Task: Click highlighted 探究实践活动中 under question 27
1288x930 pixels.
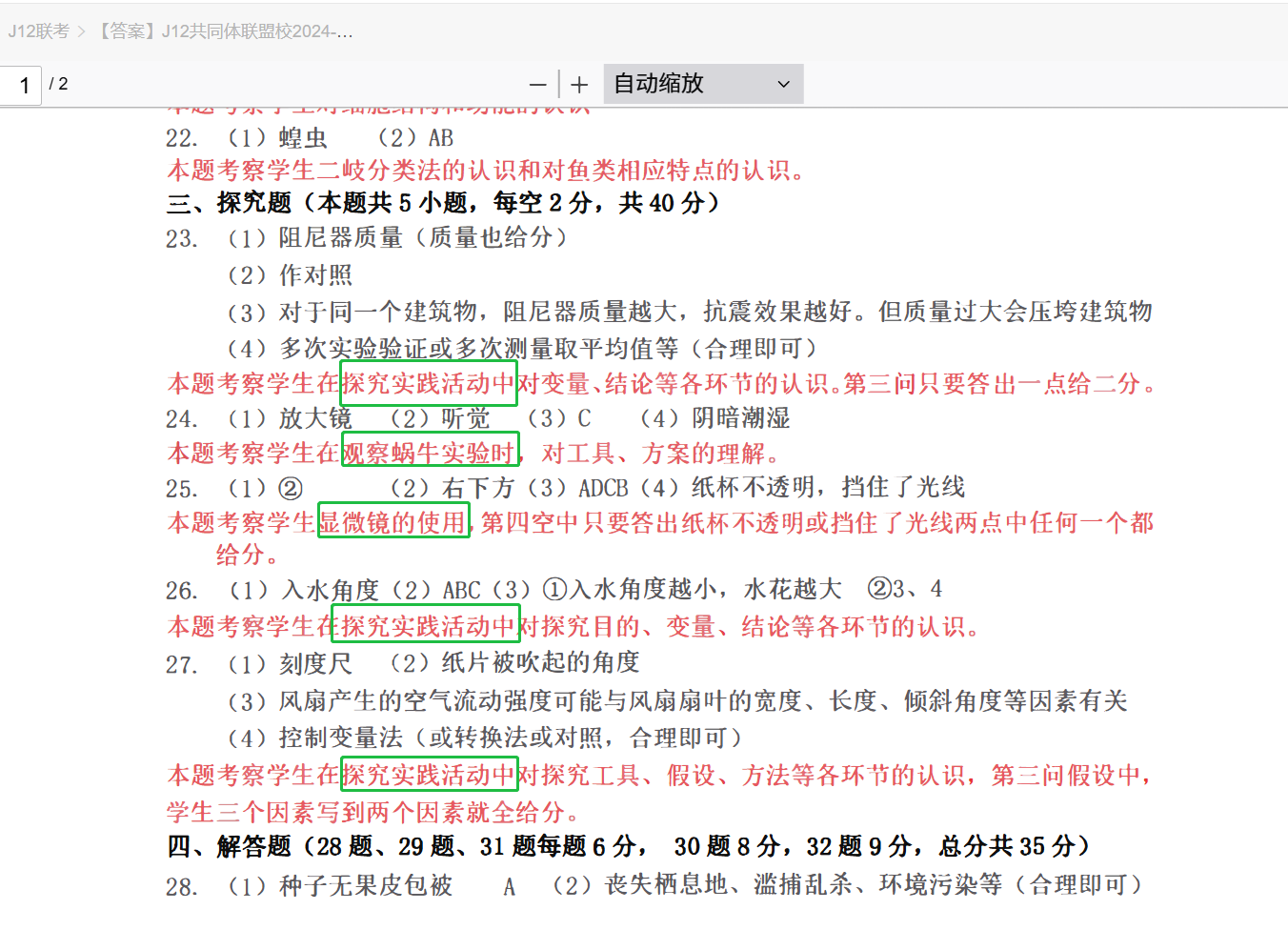Action: point(429,775)
